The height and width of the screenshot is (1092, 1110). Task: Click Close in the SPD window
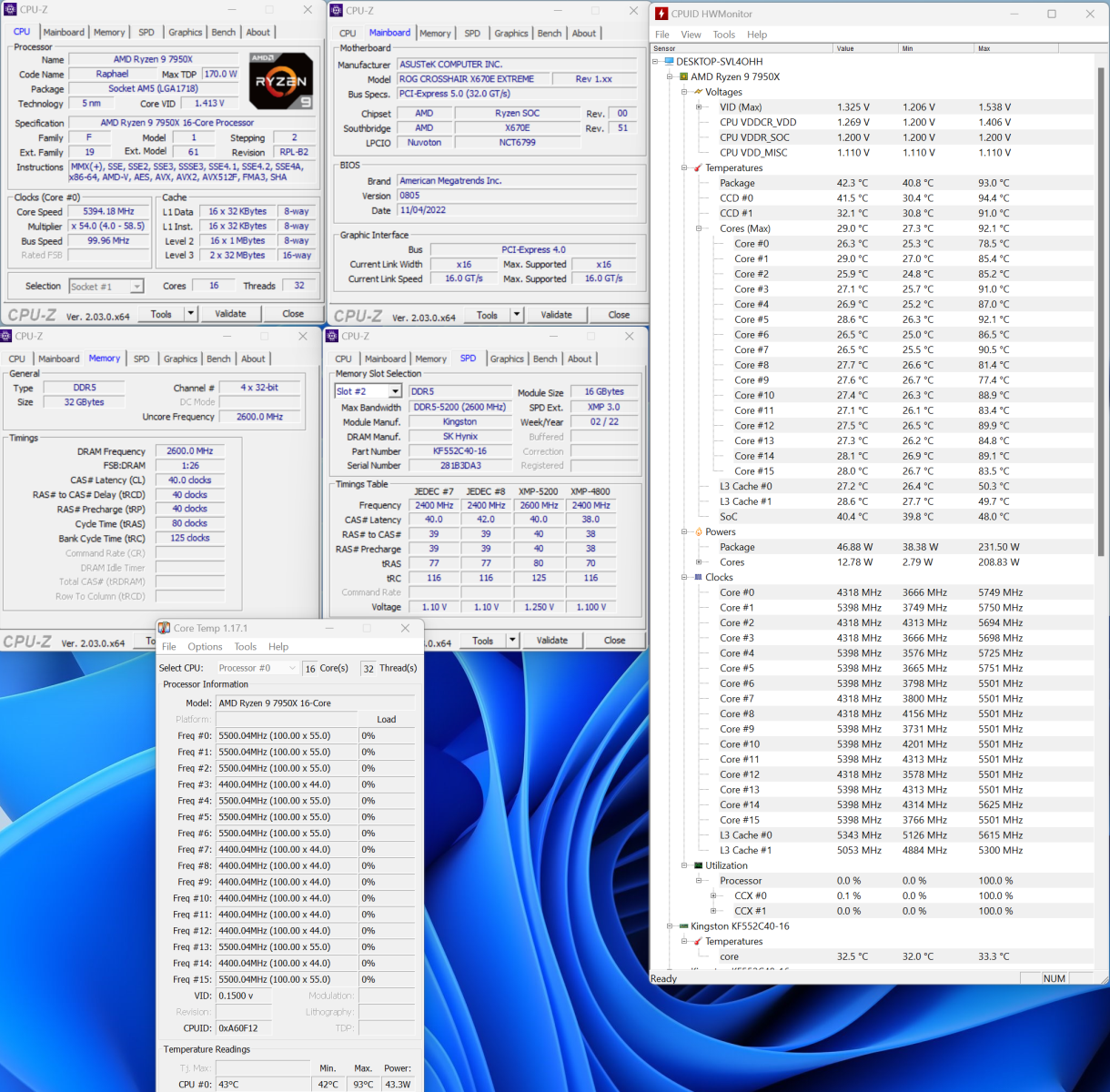615,641
